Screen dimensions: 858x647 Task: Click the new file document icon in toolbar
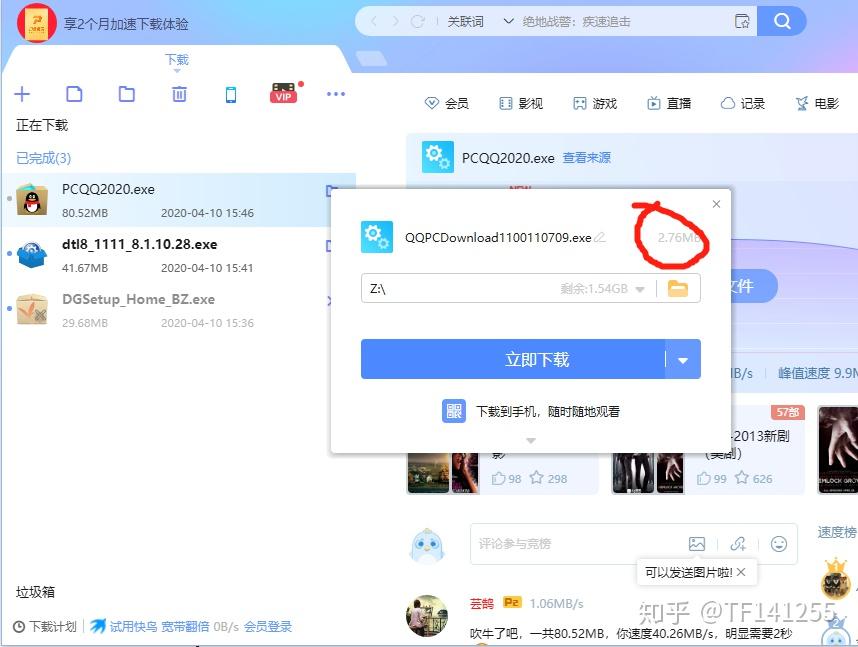pyautogui.click(x=74, y=94)
